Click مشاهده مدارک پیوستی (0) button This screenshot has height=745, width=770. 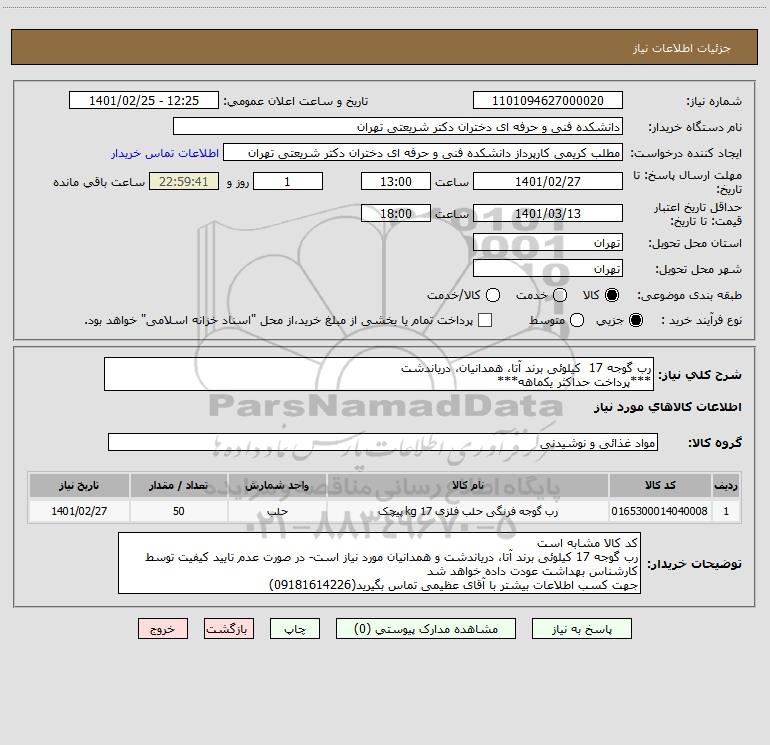[x=426, y=629]
